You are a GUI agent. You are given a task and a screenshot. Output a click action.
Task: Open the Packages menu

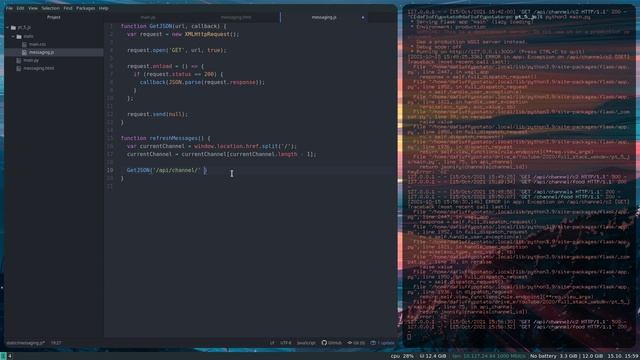86,8
